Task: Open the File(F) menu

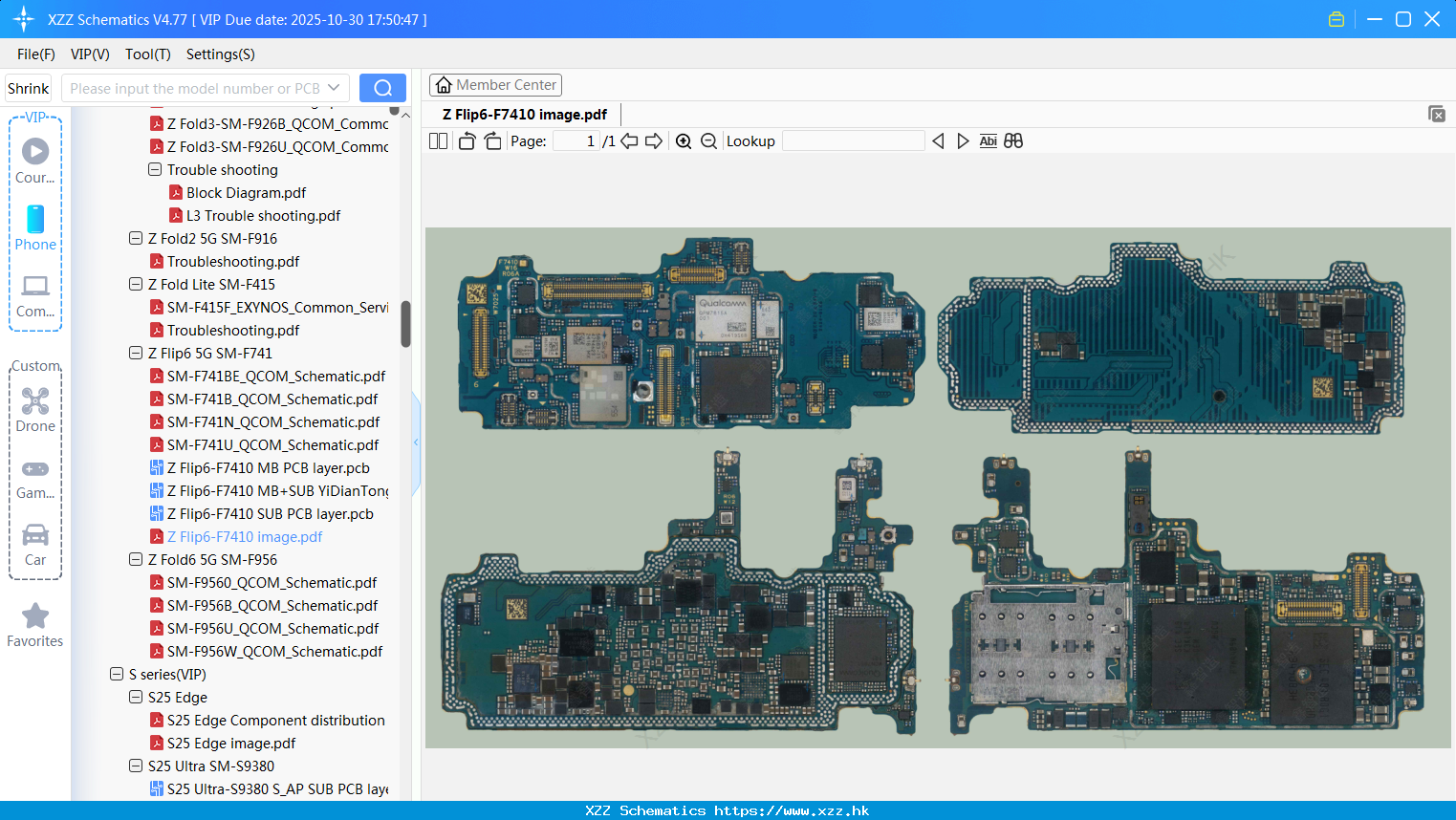Action: point(36,54)
